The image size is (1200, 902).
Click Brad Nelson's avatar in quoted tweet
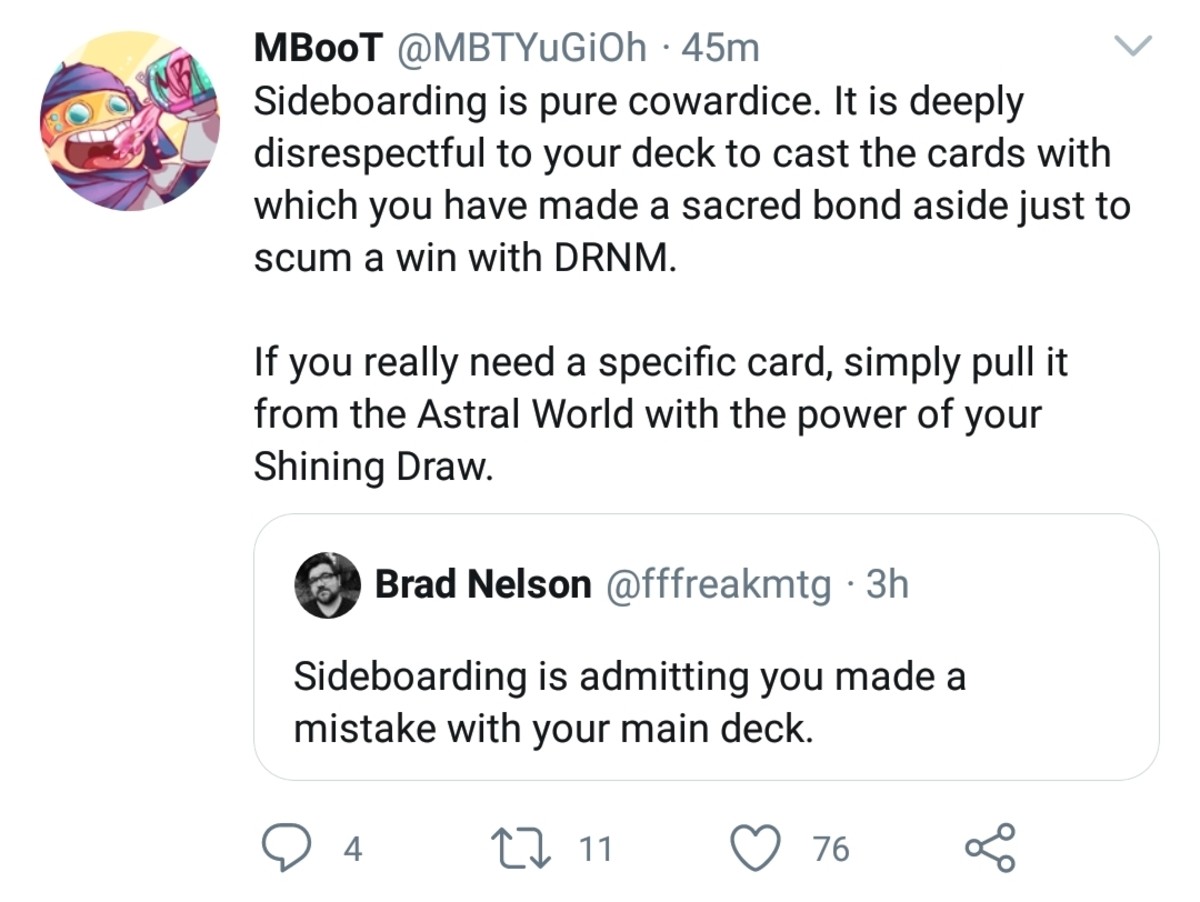tap(328, 584)
